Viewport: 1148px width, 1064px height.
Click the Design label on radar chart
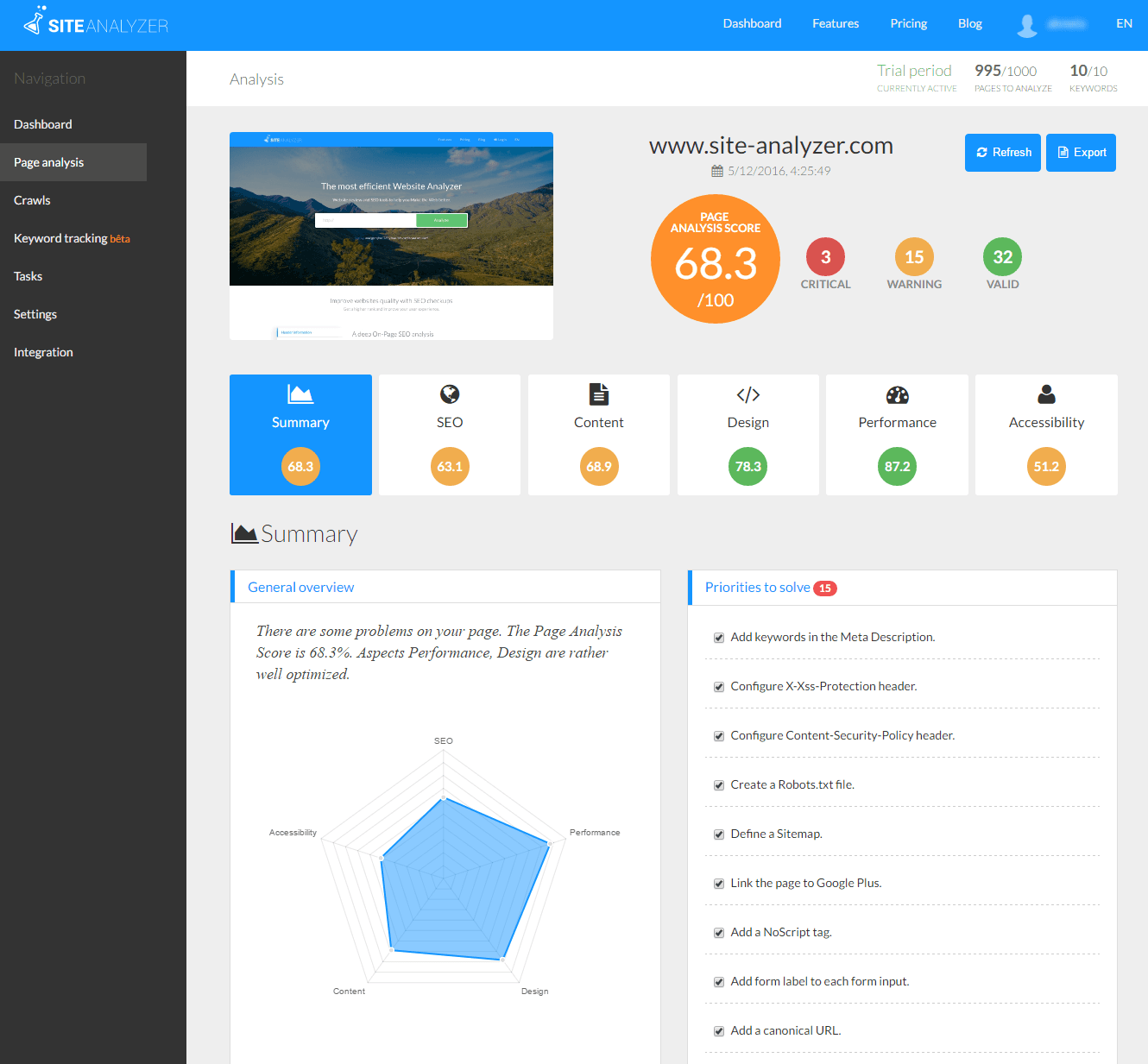point(534,992)
